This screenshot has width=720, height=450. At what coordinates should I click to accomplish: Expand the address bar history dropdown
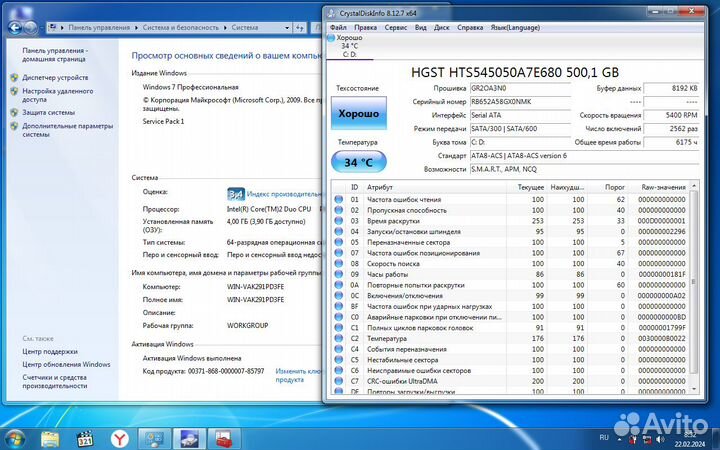pyautogui.click(x=287, y=28)
